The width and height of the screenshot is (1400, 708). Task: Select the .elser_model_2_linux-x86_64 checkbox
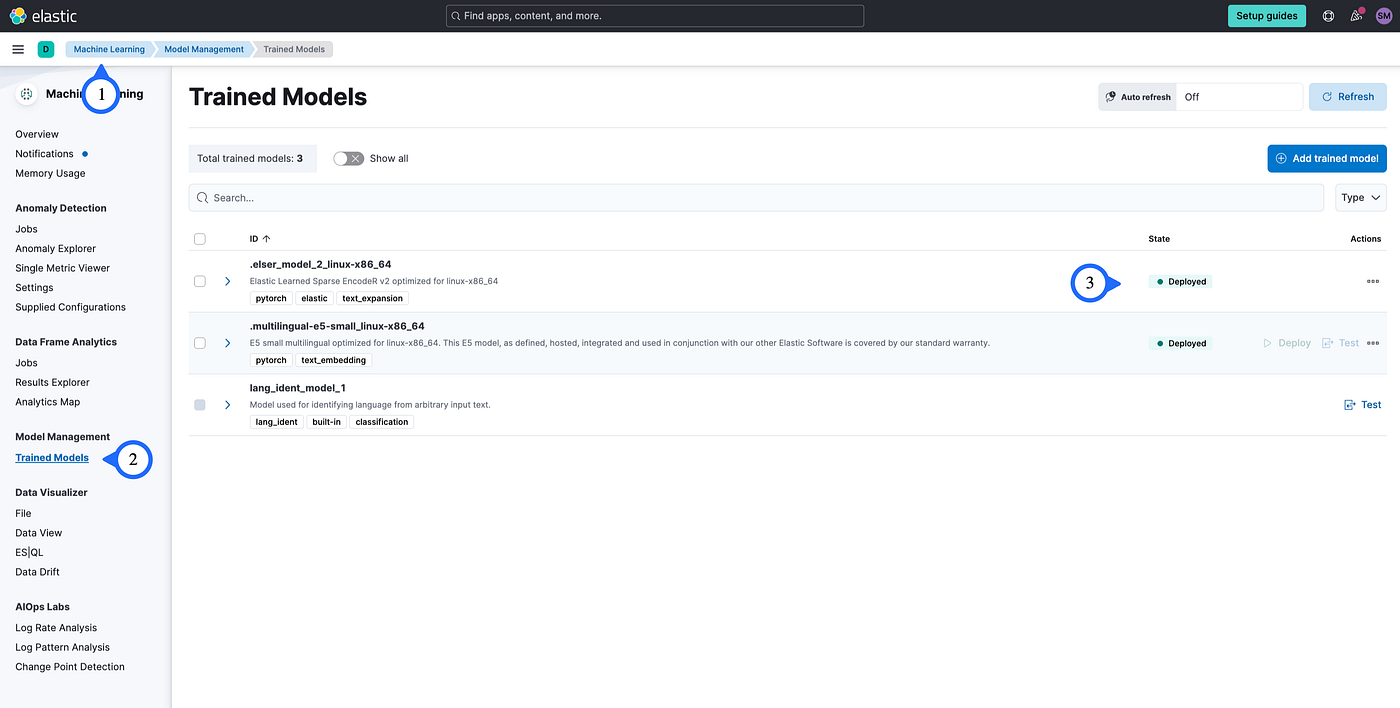point(199,281)
